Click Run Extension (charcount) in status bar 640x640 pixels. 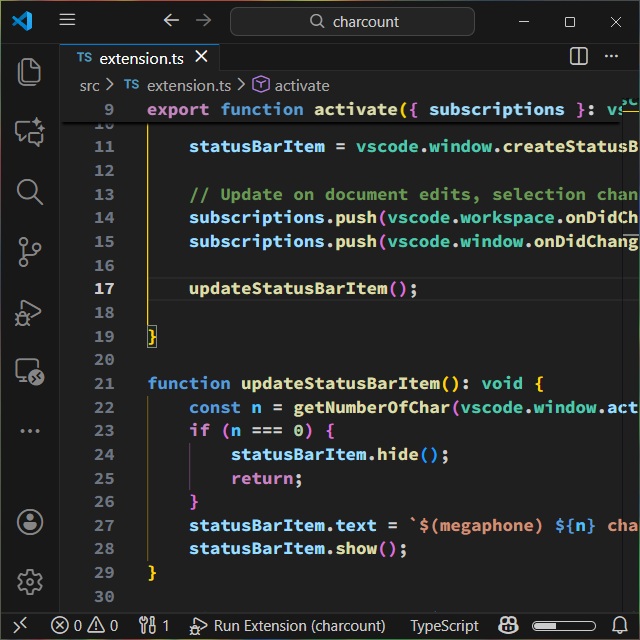point(288,626)
